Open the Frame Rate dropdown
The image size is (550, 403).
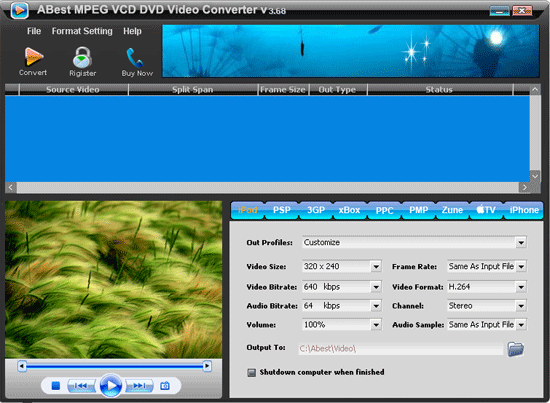521,267
